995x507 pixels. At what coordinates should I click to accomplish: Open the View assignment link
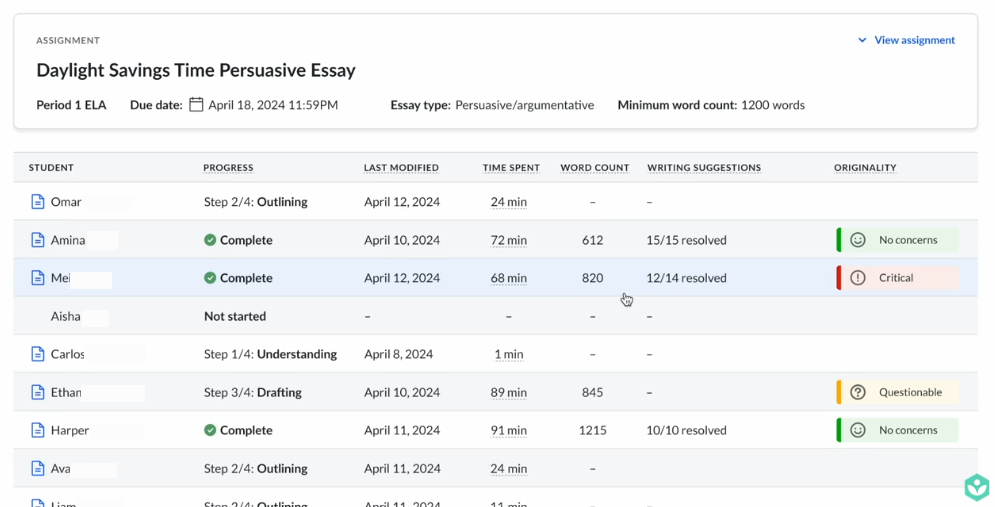914,40
